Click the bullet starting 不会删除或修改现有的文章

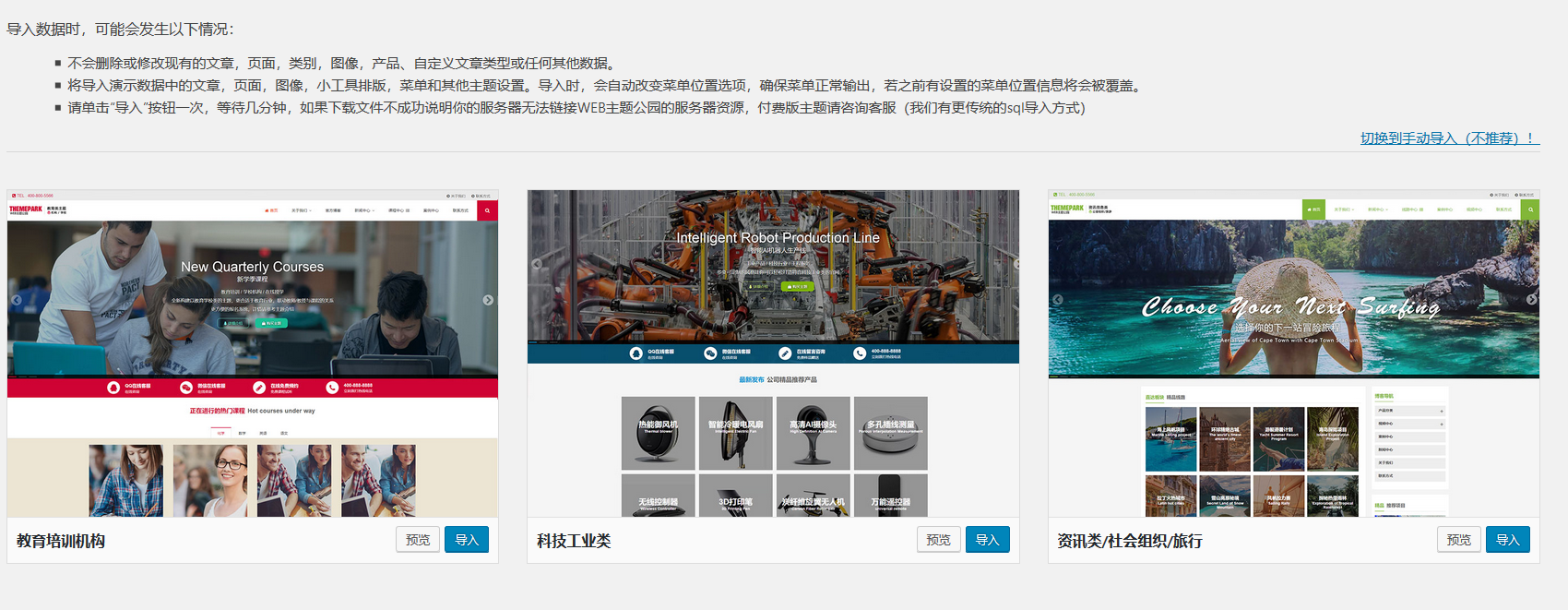pyautogui.click(x=341, y=63)
